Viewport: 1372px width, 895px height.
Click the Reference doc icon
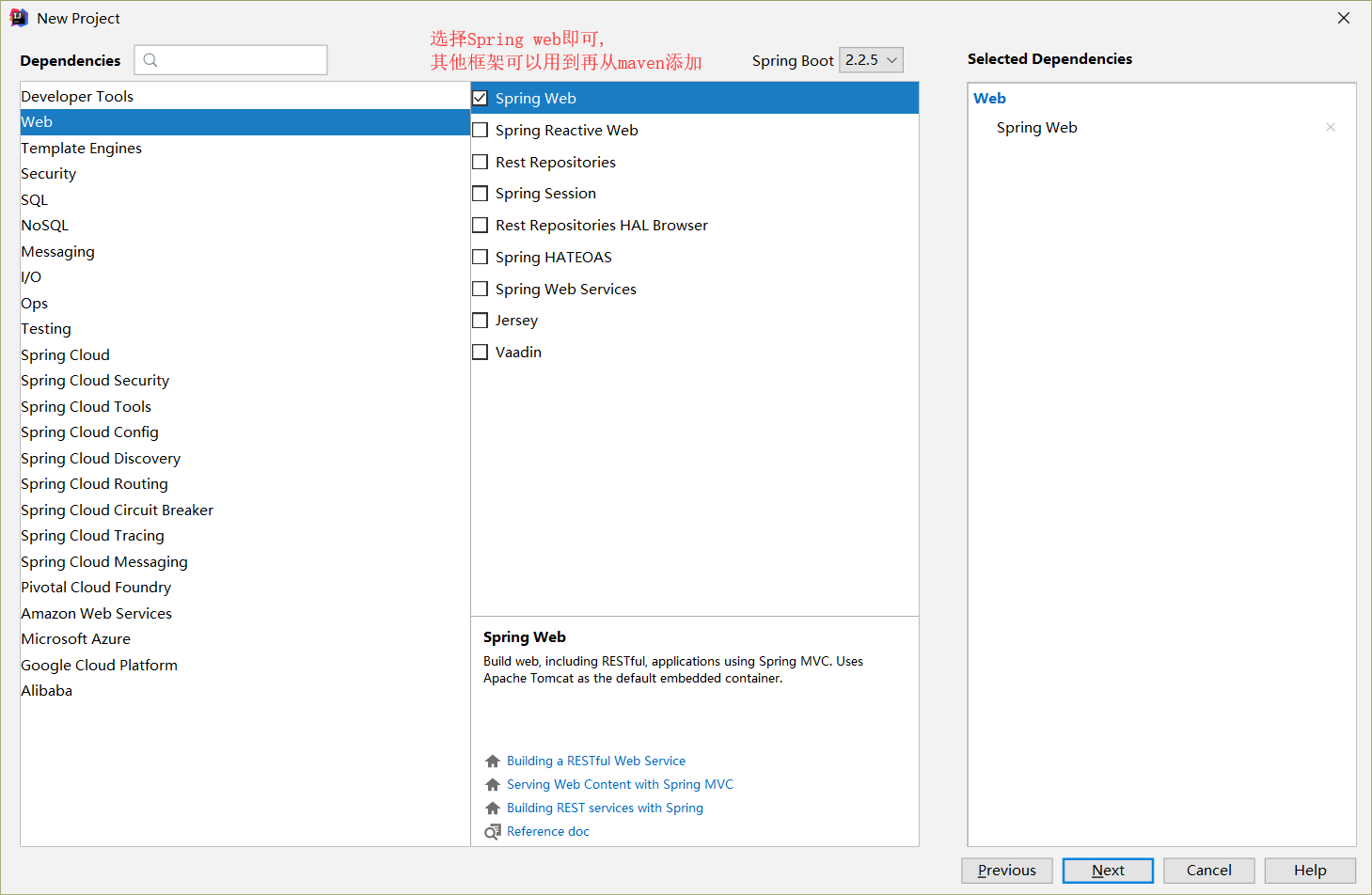(493, 831)
